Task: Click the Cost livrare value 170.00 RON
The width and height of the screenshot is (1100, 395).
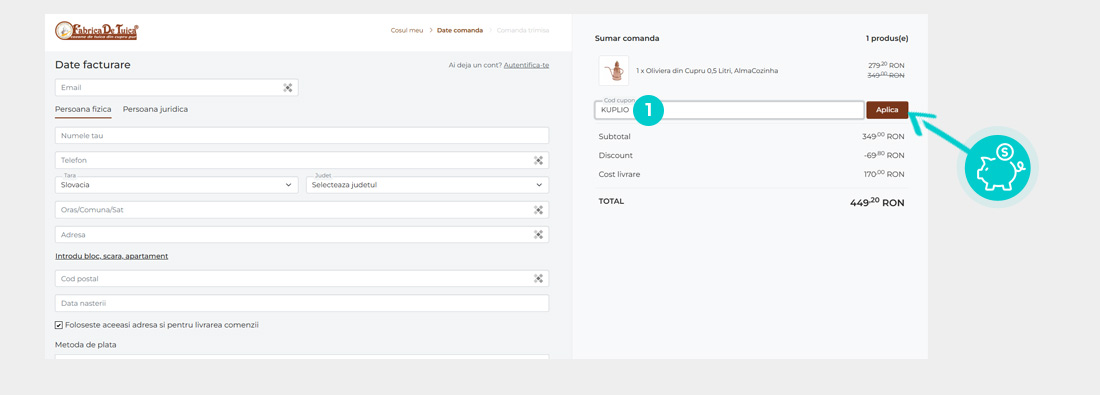Action: point(884,174)
